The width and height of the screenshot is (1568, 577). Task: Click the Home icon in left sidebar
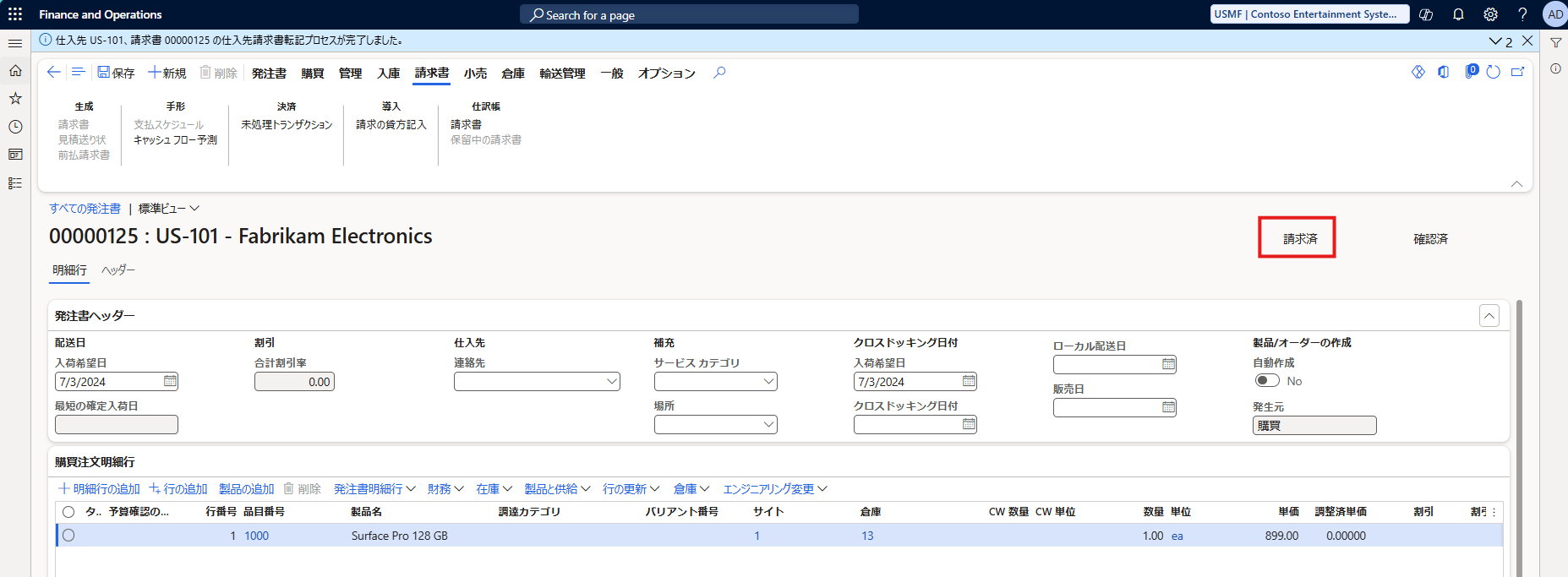tap(15, 71)
